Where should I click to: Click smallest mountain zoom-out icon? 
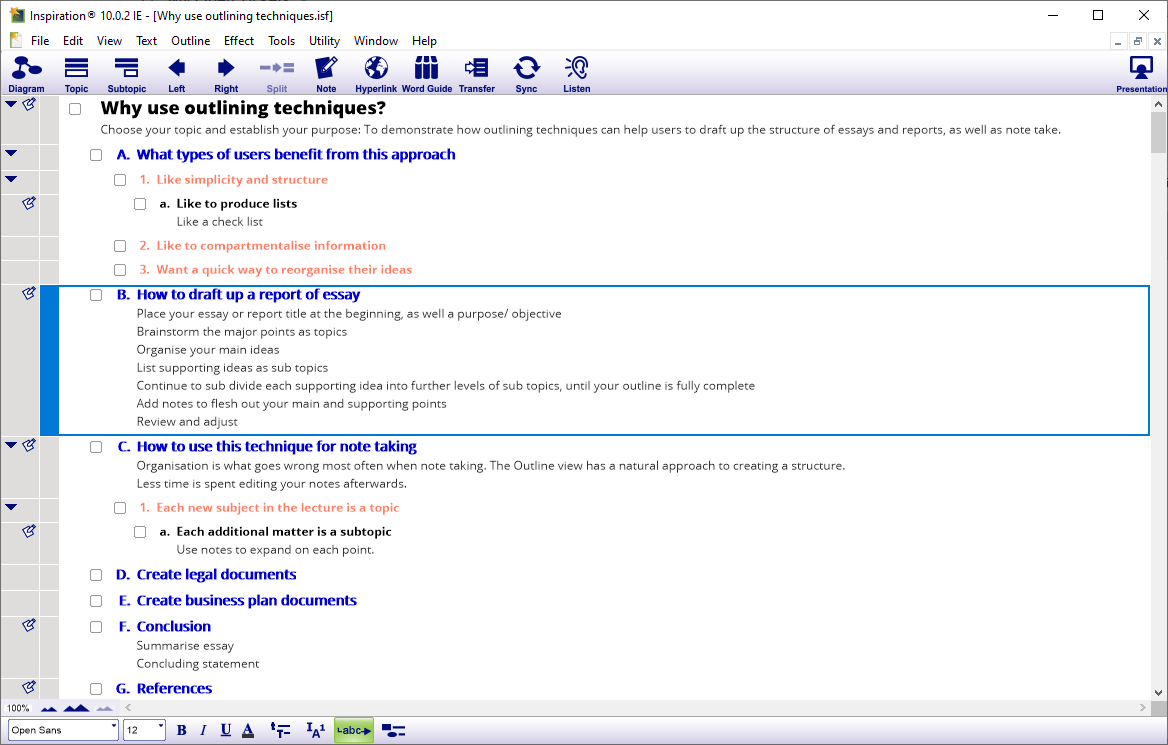[48, 708]
